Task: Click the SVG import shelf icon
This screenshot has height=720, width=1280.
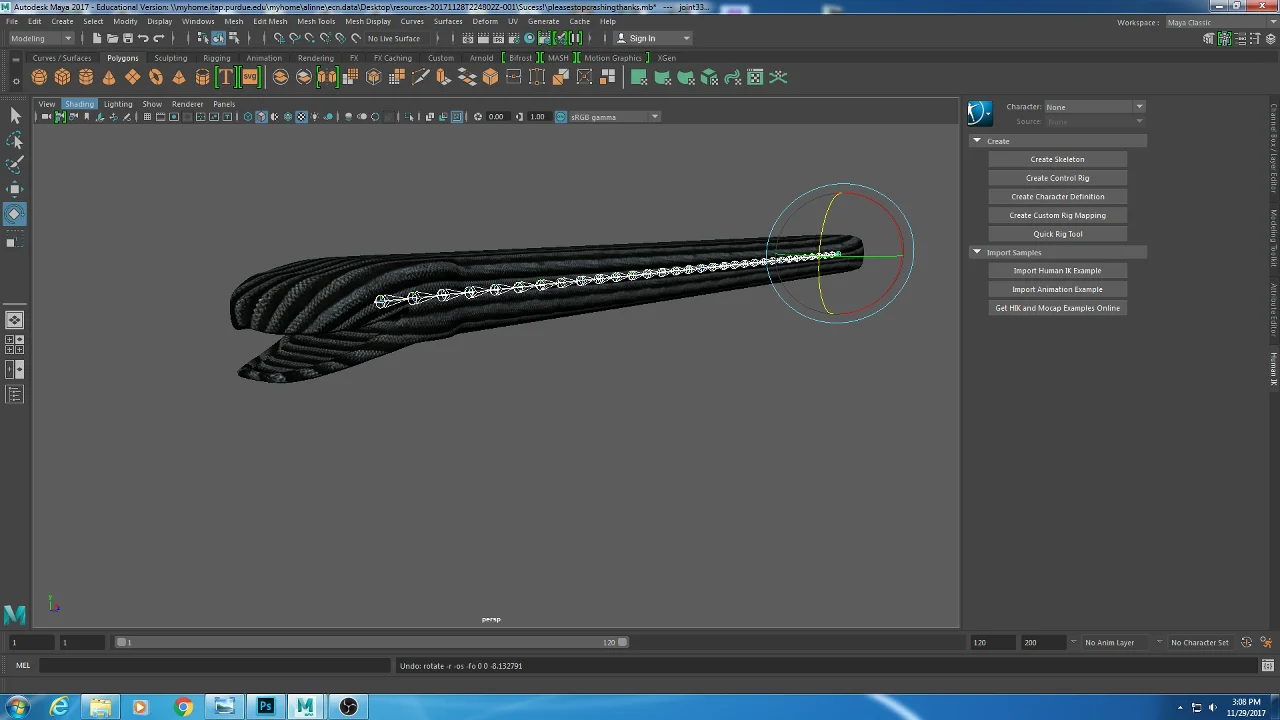Action: (x=249, y=77)
